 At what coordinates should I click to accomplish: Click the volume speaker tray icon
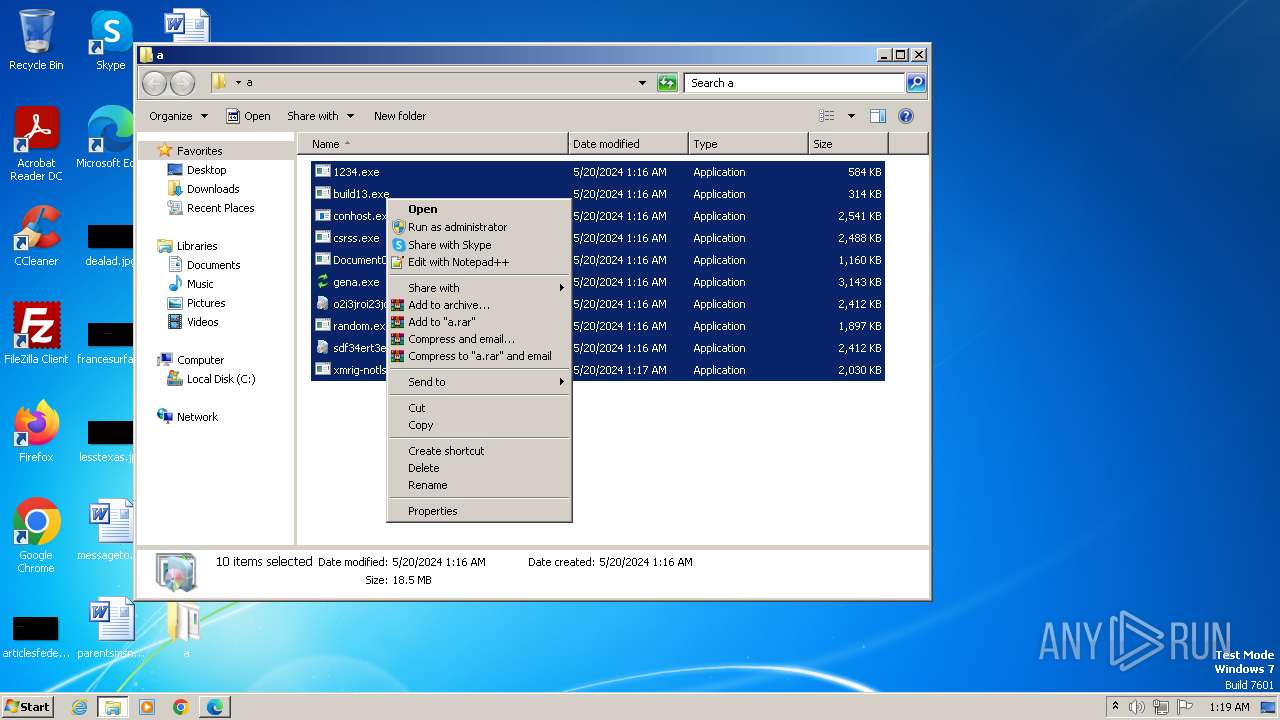[x=1137, y=707]
